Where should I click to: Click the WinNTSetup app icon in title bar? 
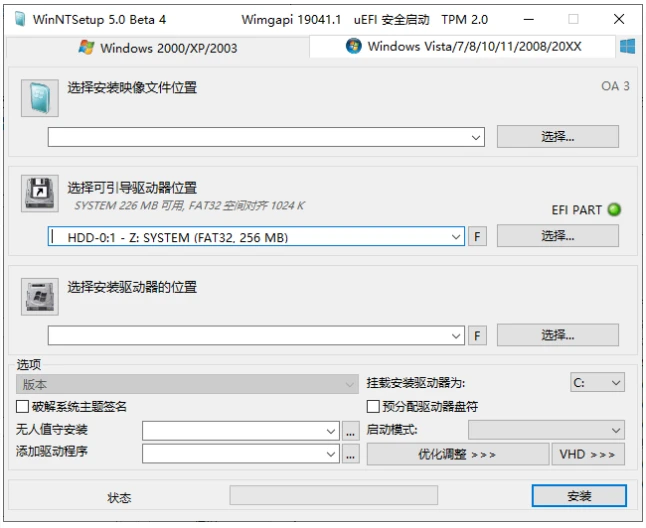pyautogui.click(x=19, y=19)
